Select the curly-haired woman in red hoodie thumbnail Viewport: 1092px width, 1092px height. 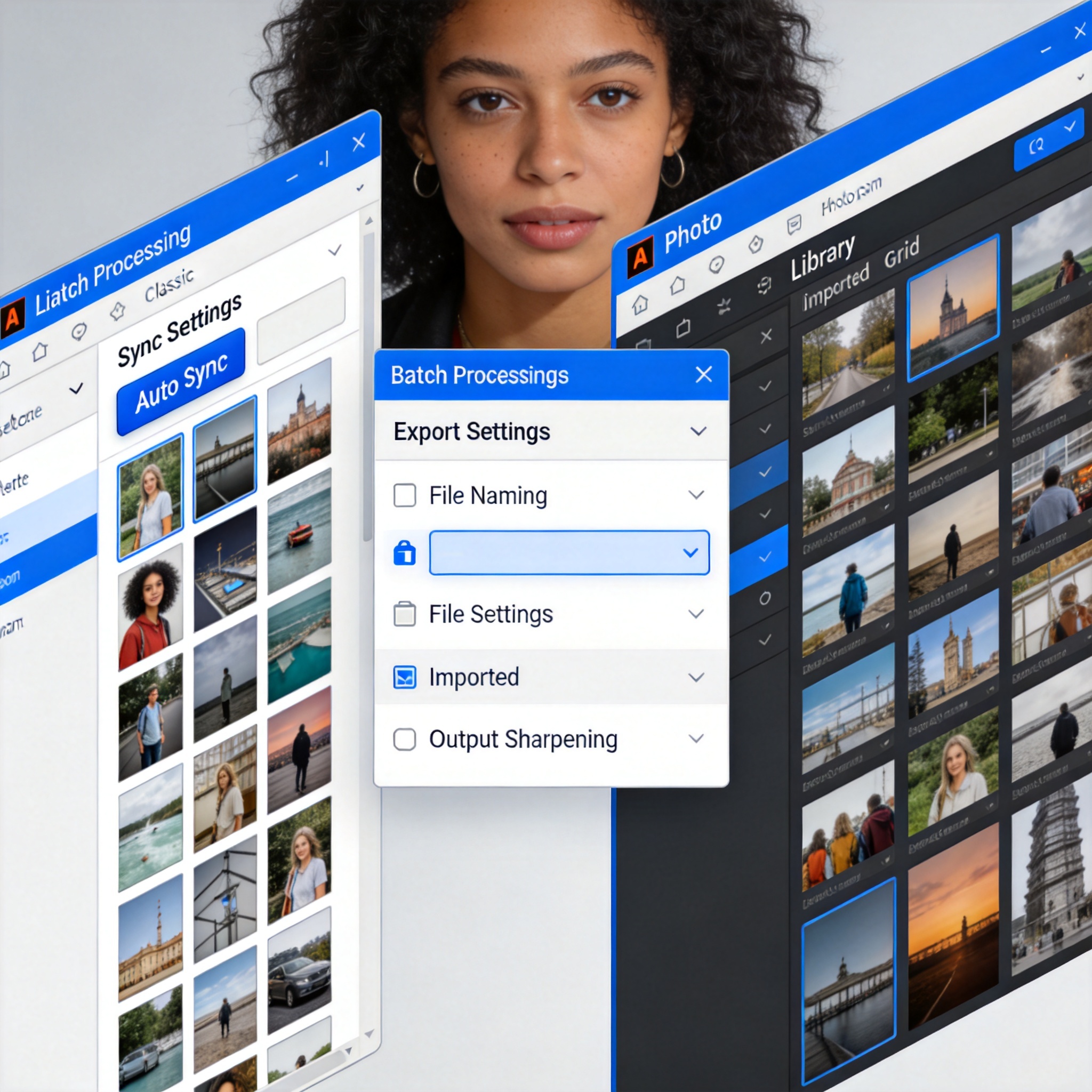coord(150,607)
